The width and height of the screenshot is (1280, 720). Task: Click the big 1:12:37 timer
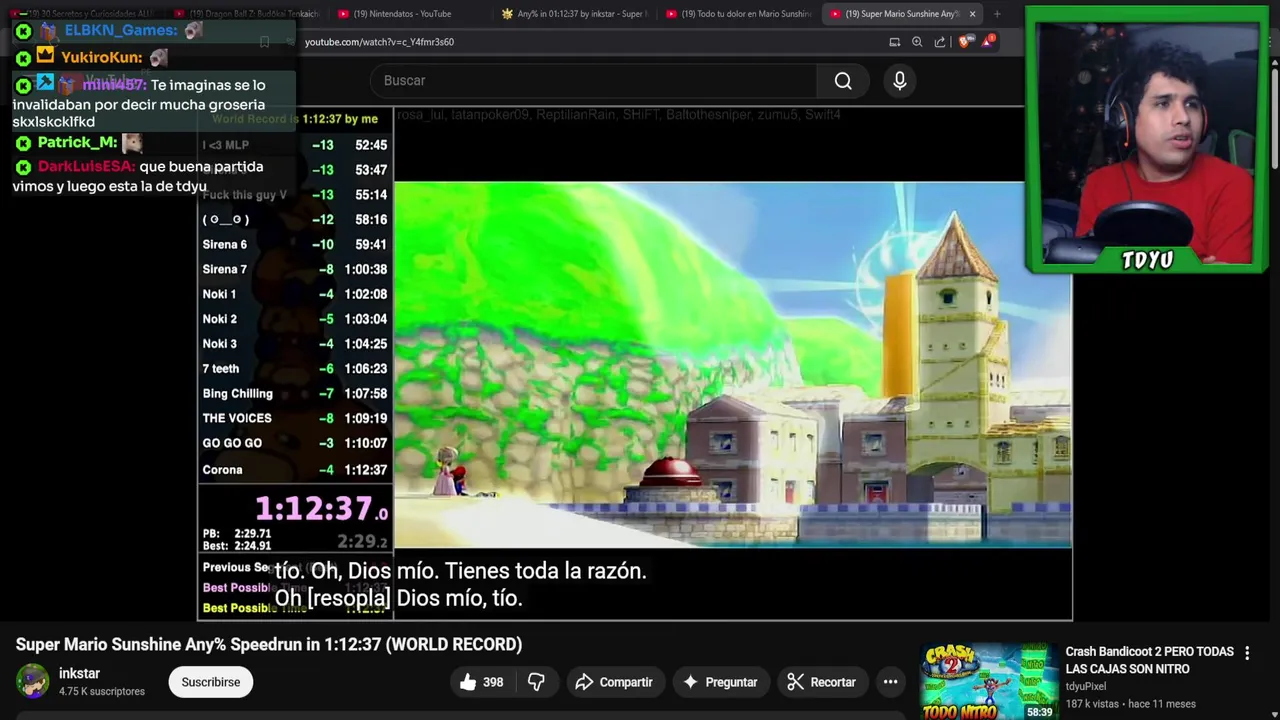[x=321, y=509]
